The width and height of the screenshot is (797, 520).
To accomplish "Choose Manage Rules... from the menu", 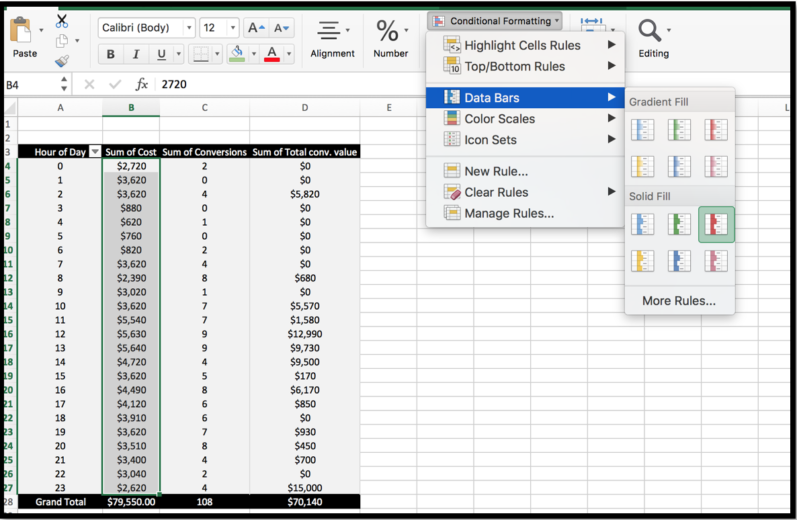I will tap(525, 213).
